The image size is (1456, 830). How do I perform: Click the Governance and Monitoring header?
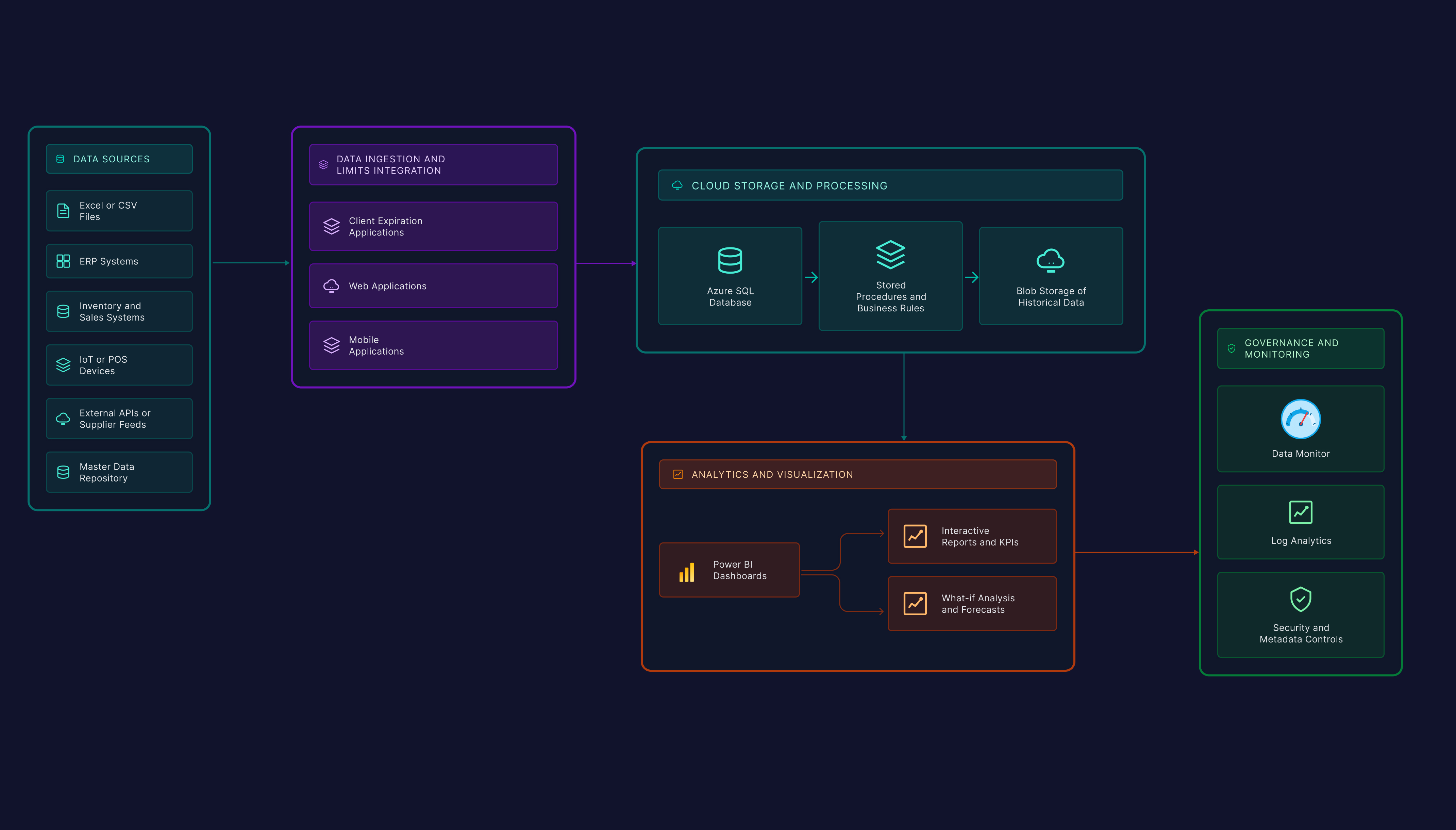(1301, 348)
